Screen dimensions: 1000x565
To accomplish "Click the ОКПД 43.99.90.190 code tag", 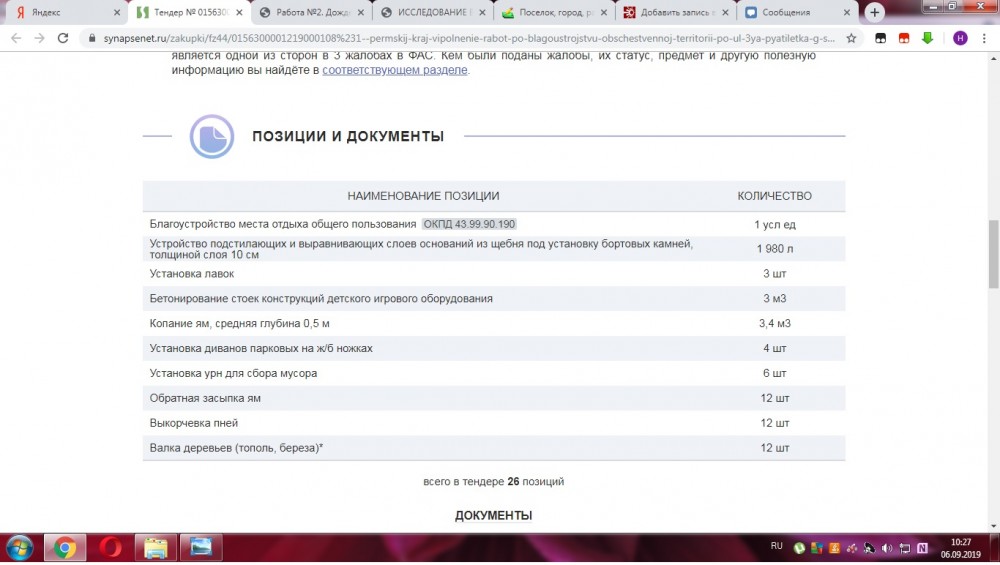I will [469, 224].
